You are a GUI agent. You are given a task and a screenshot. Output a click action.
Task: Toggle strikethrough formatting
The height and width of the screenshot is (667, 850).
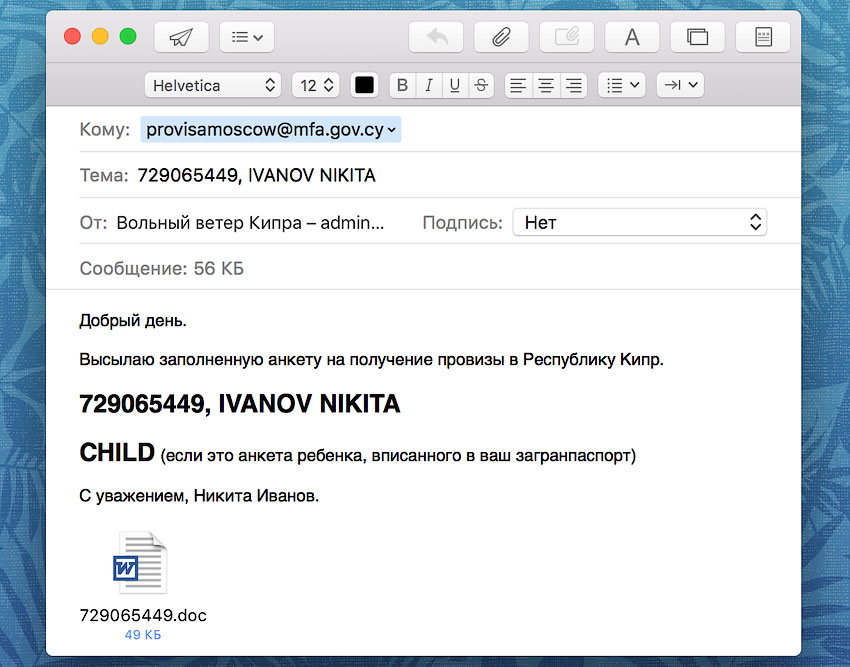481,85
